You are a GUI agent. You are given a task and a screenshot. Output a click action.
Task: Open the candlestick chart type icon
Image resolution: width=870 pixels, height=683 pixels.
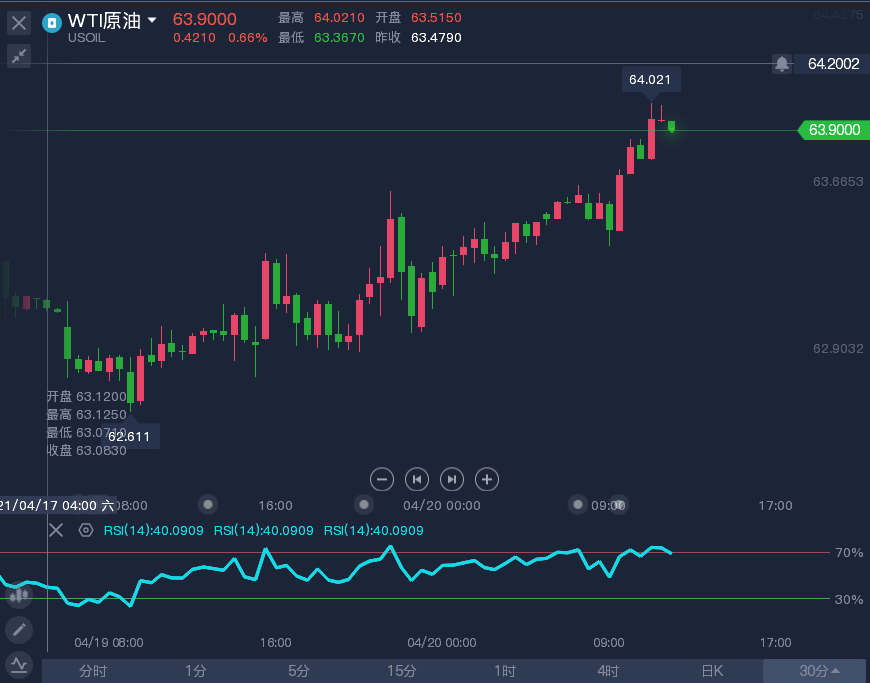pos(19,596)
